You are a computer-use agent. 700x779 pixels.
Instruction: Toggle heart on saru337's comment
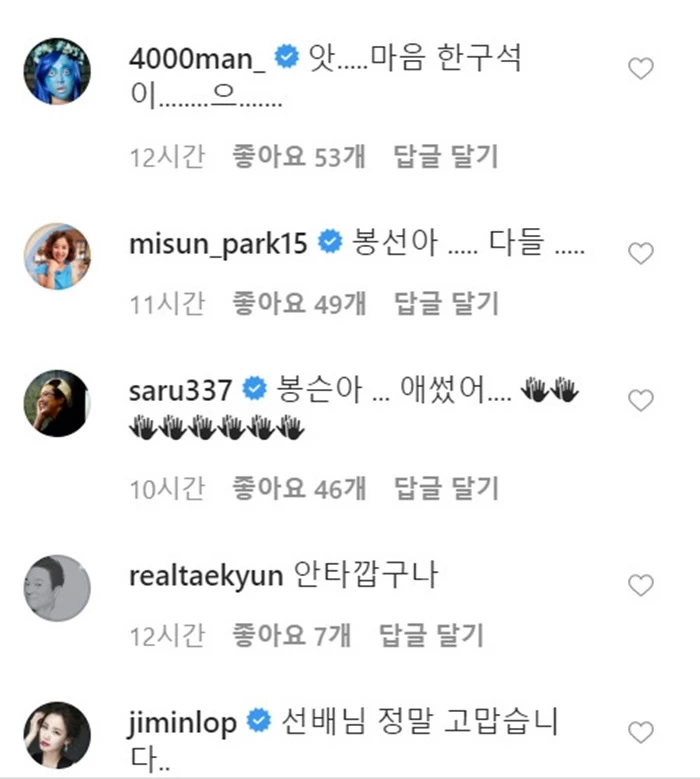coord(639,400)
